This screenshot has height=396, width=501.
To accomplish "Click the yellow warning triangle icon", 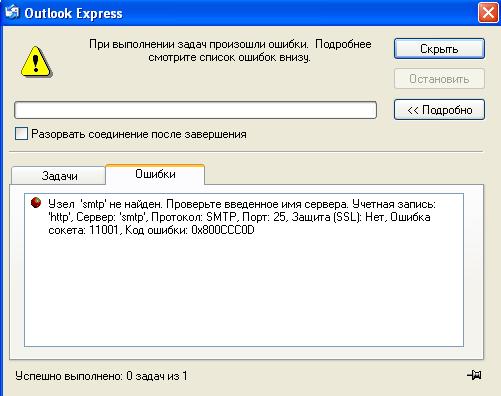I will (x=36, y=62).
